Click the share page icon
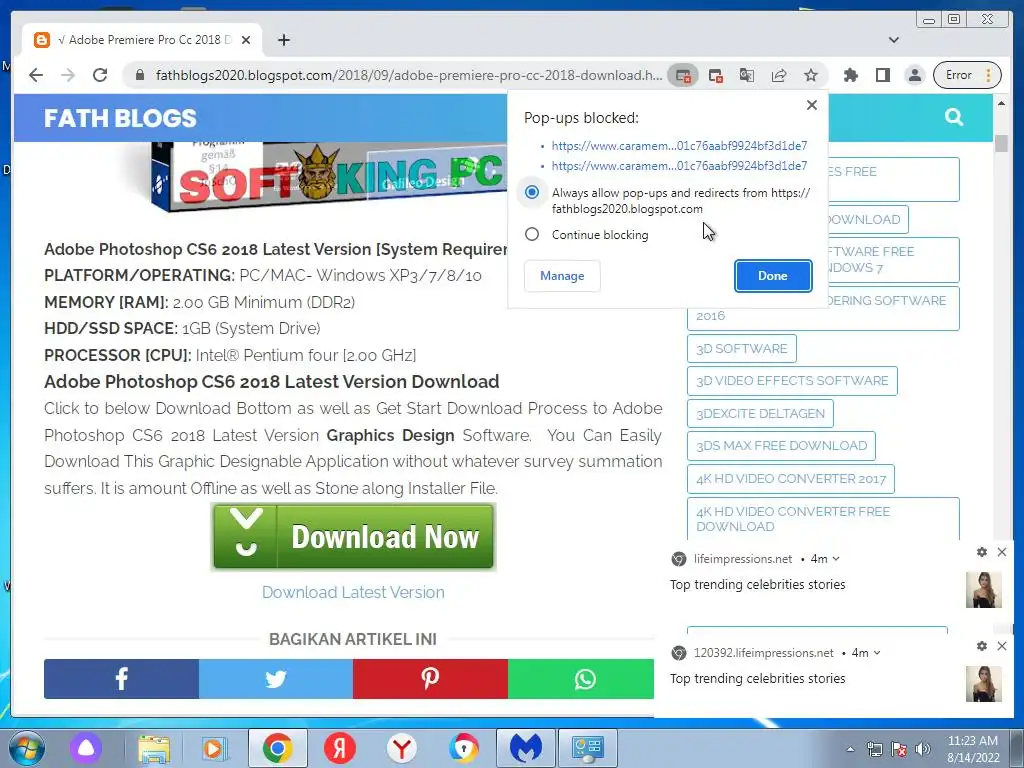Image resolution: width=1024 pixels, height=768 pixels. pos(778,75)
